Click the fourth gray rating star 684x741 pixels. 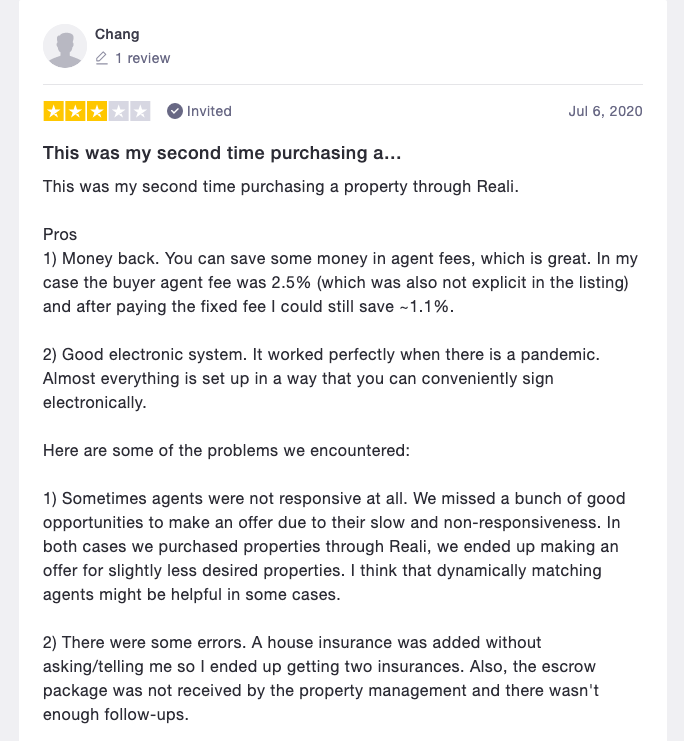point(119,111)
